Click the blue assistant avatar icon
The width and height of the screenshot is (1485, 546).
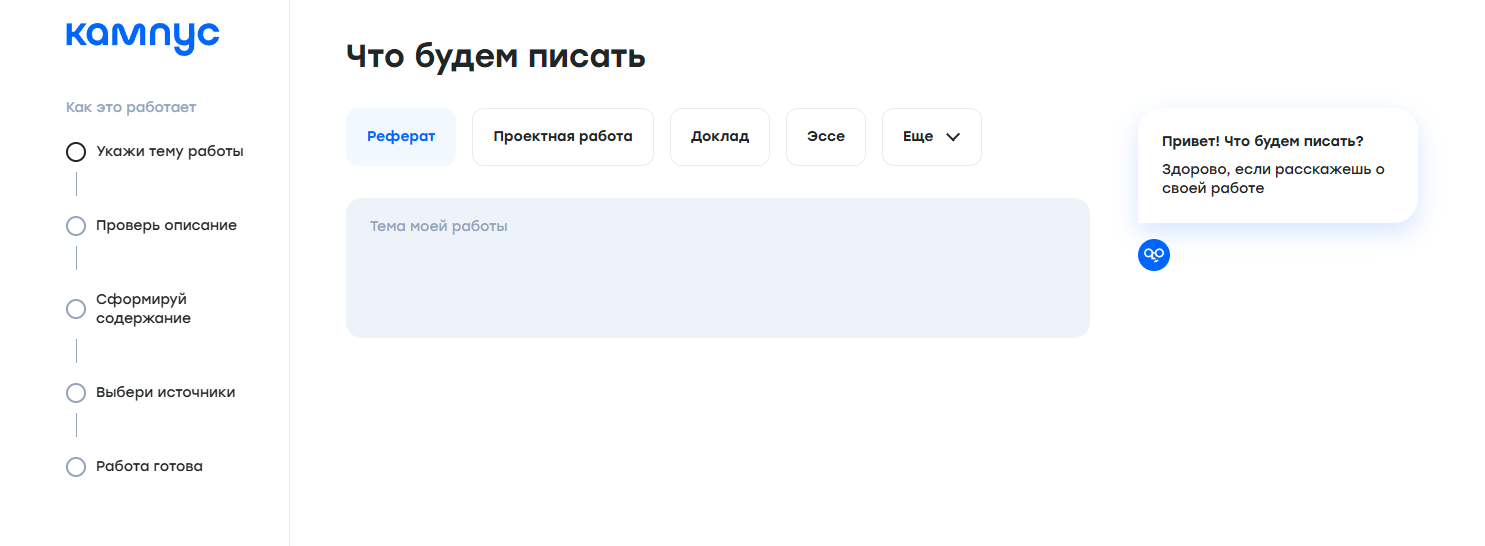pyautogui.click(x=1154, y=255)
